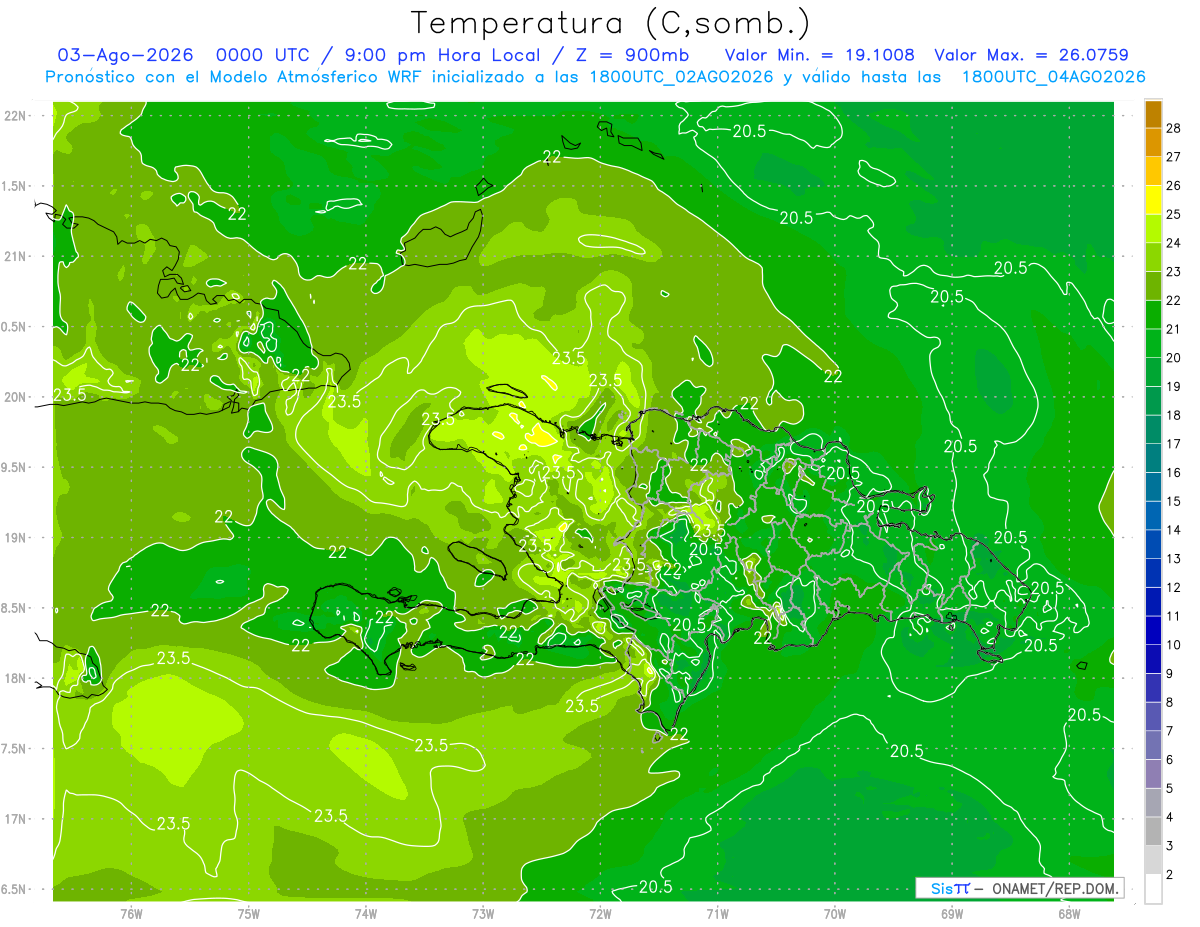Click the title "Temperatura (C,somb.)"

(x=610, y=23)
